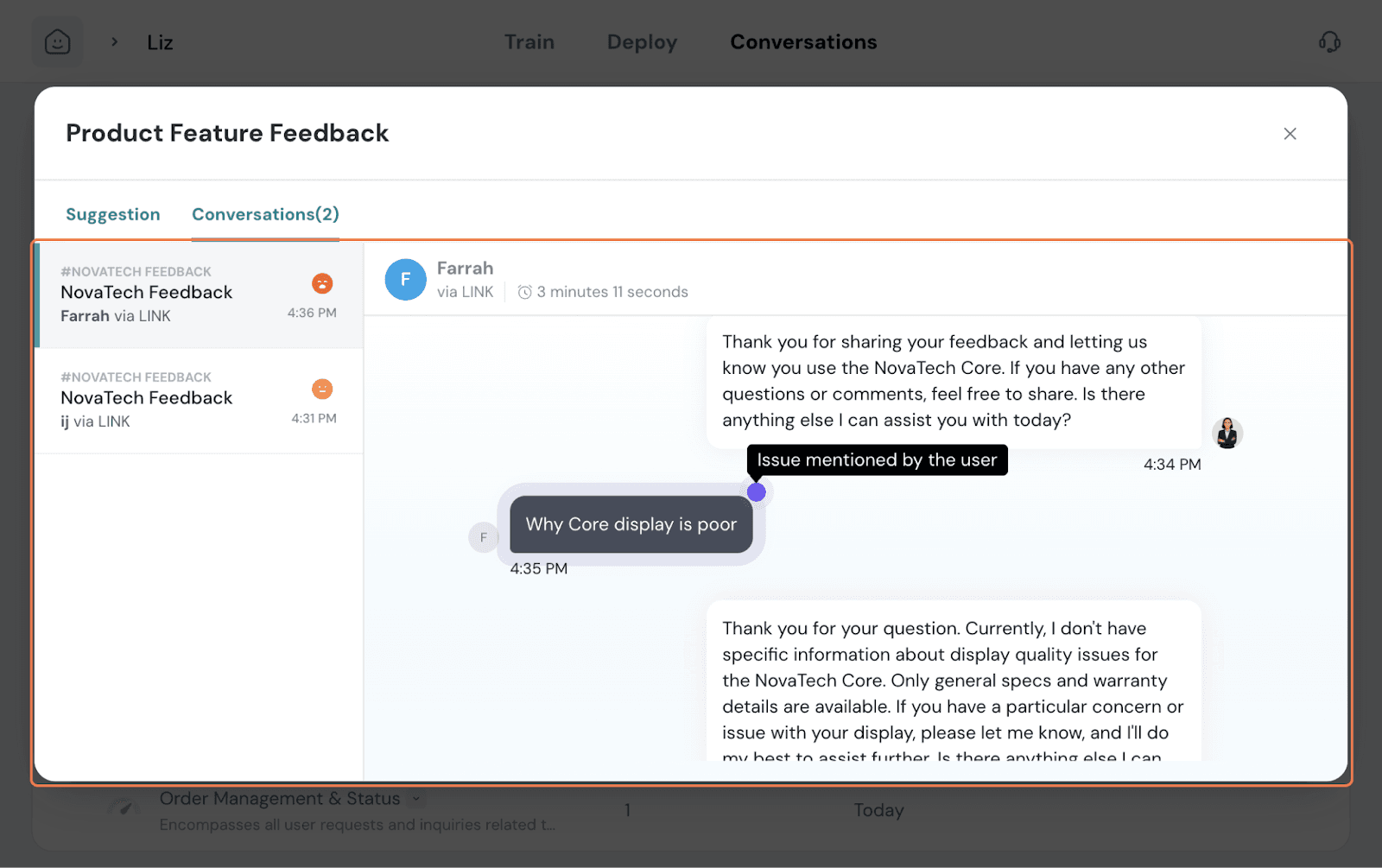Click the breadcrumb chevron before Liz
This screenshot has height=868, width=1382.
pyautogui.click(x=114, y=41)
